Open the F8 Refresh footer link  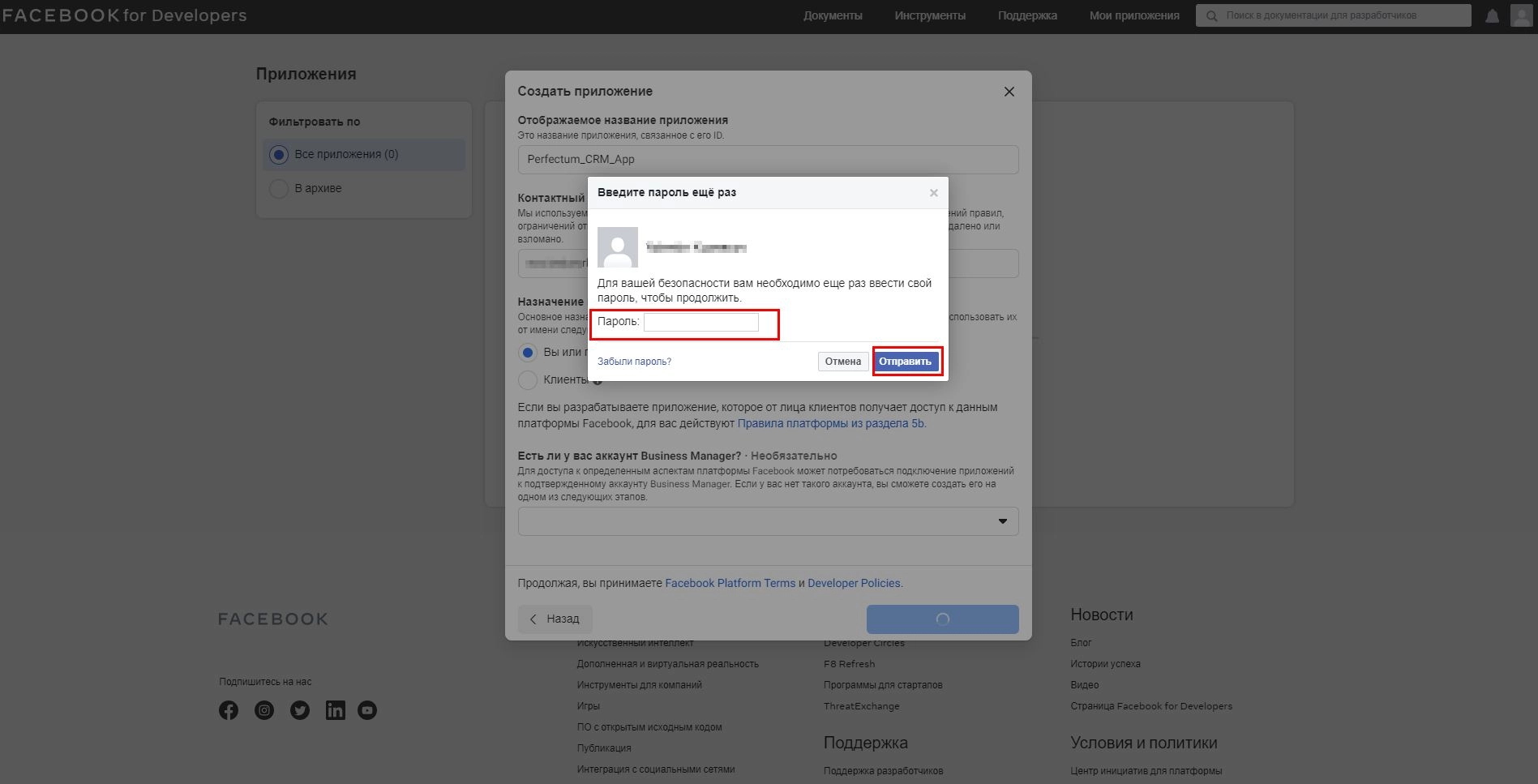(849, 664)
